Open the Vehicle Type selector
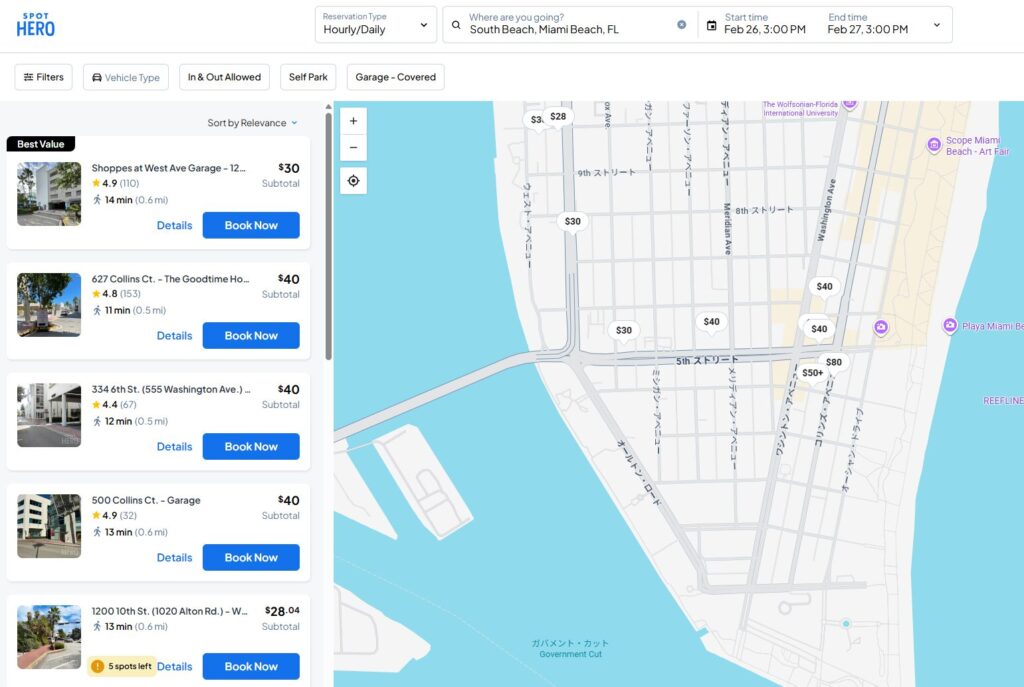 [126, 77]
